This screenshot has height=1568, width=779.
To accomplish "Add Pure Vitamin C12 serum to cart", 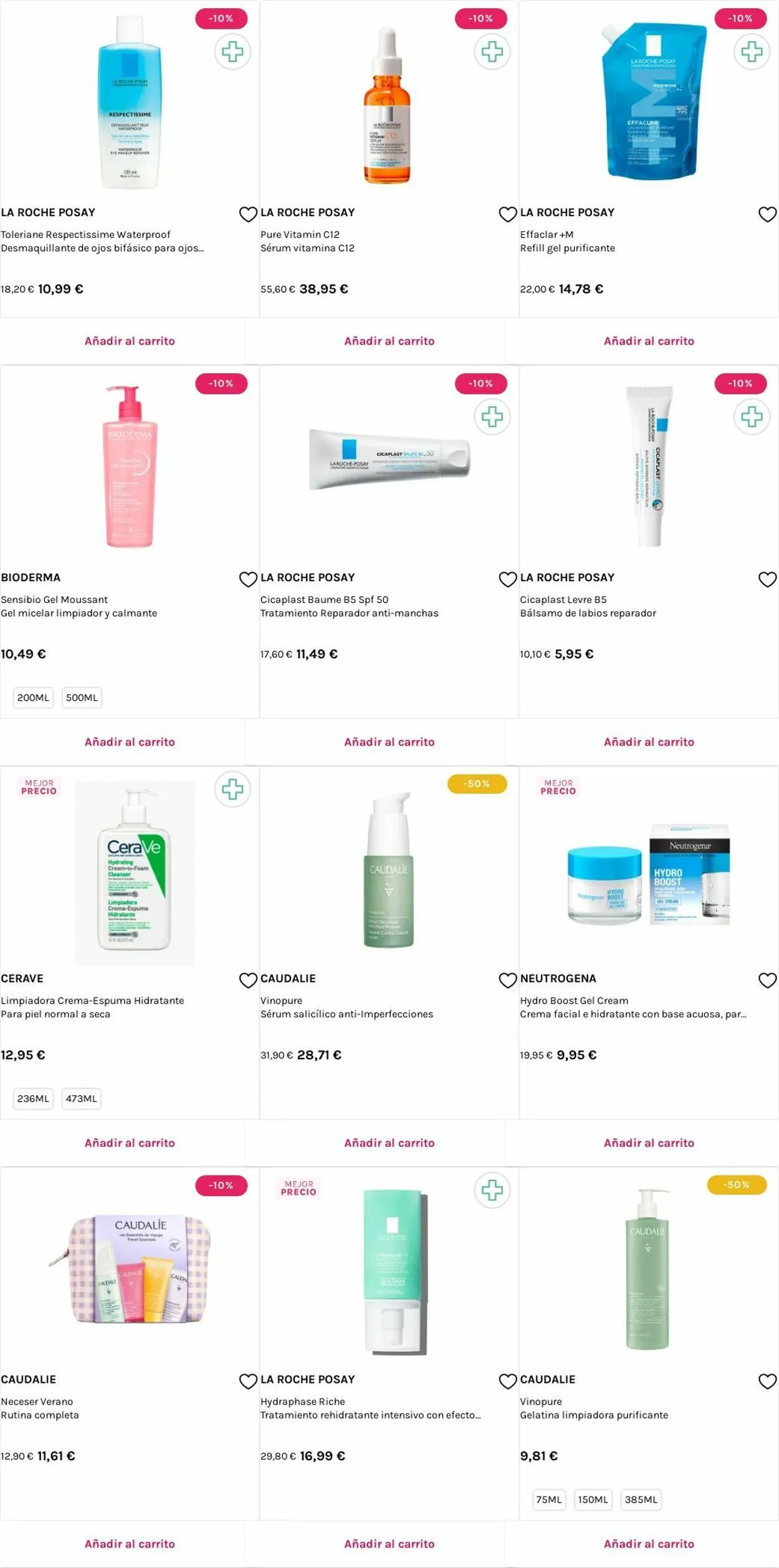I will (389, 341).
